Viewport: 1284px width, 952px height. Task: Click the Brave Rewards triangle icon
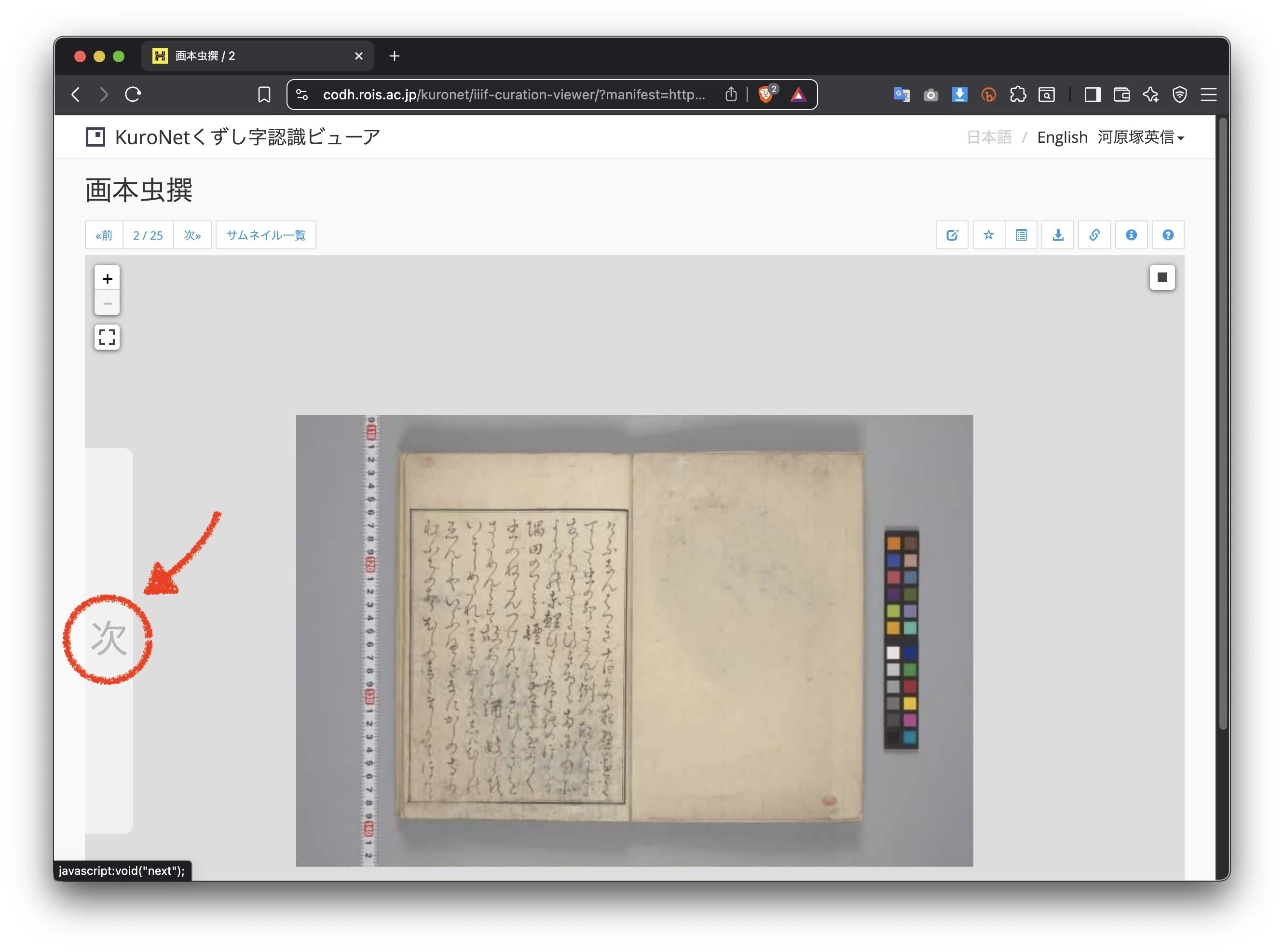[x=798, y=95]
